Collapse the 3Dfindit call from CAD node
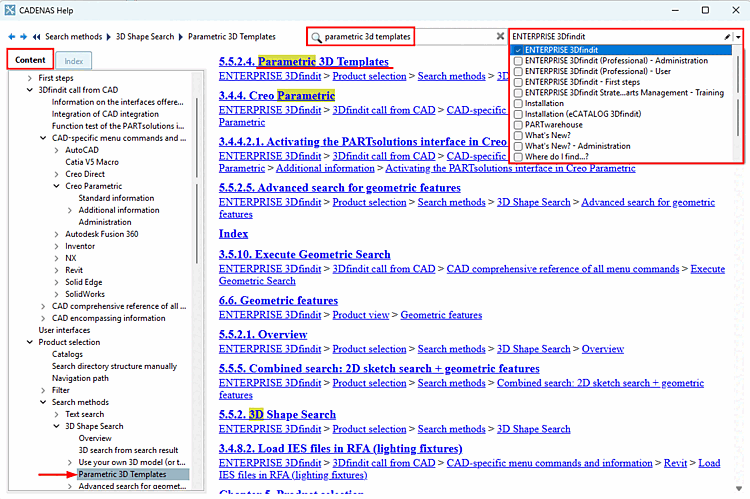Viewport: 750px width, 499px height. pyautogui.click(x=30, y=90)
